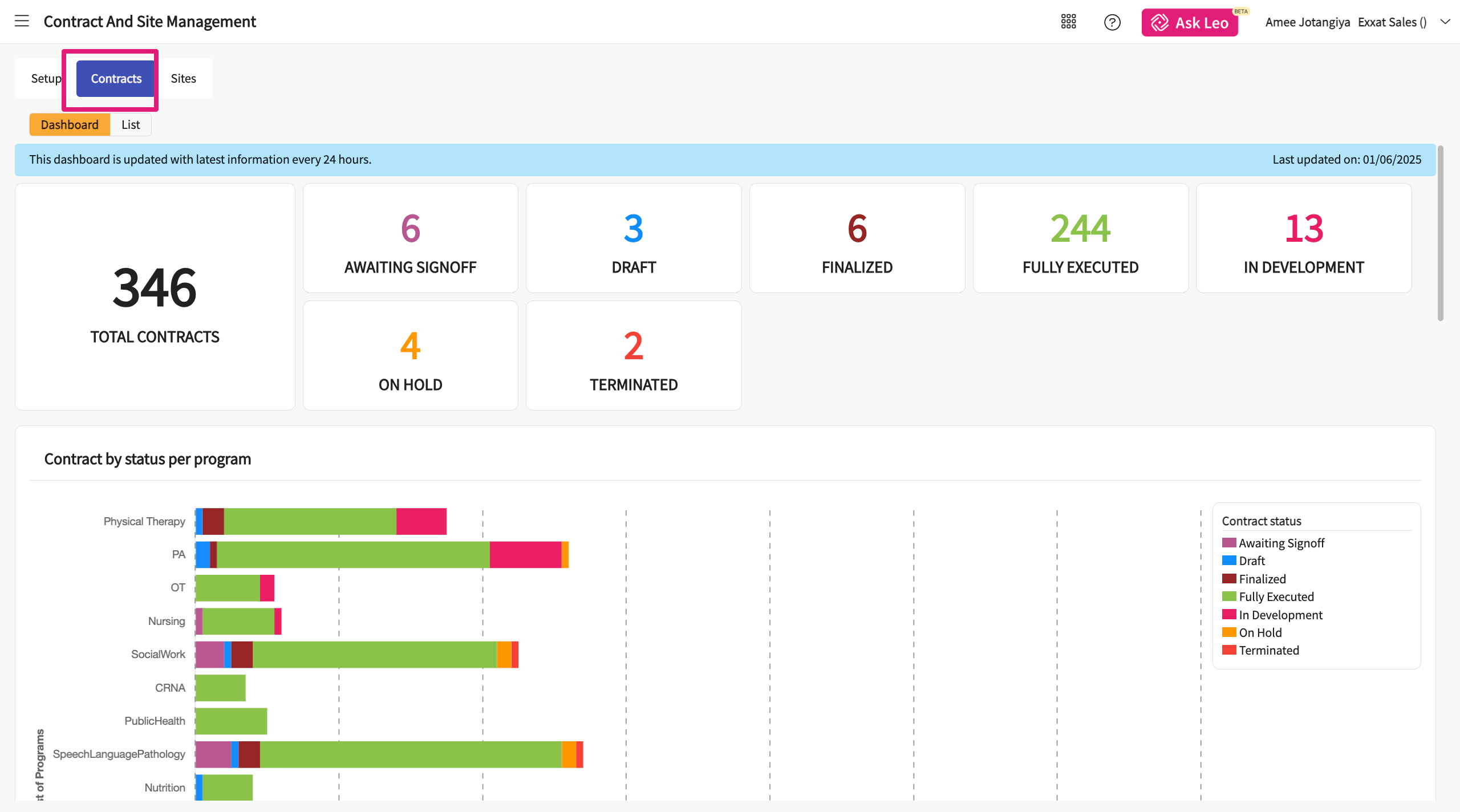Click the Draft legend swatch
The width and height of the screenshot is (1460, 812).
pos(1228,560)
